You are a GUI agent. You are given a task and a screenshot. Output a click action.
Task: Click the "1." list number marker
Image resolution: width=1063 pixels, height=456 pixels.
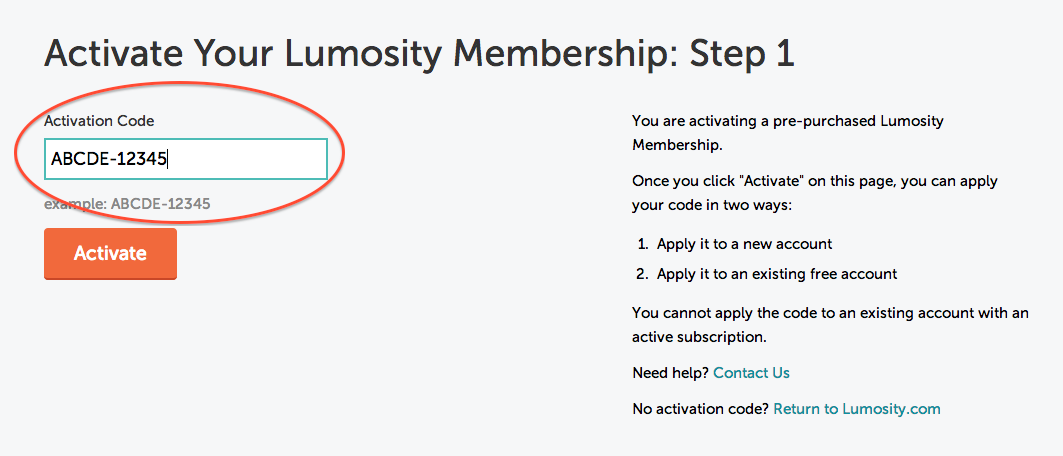[643, 244]
